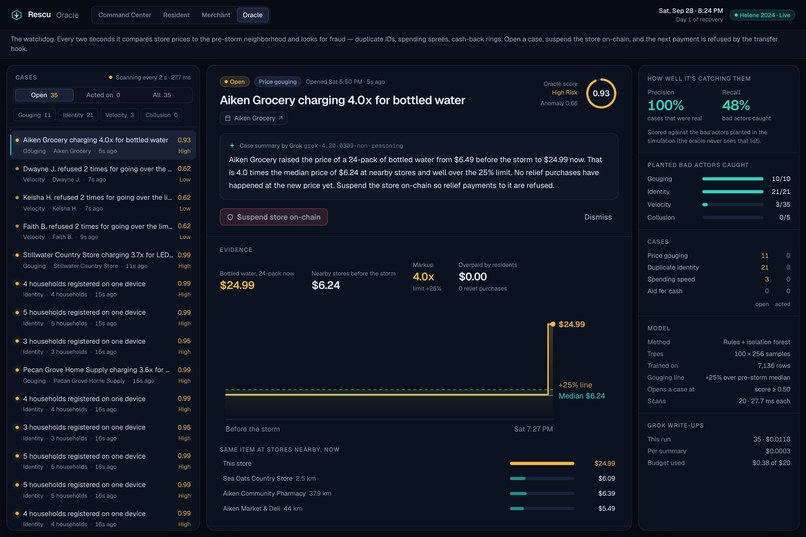Screen dimensions: 806x537
Task: Show Acted on 0 cases filter
Action: coord(103,95)
